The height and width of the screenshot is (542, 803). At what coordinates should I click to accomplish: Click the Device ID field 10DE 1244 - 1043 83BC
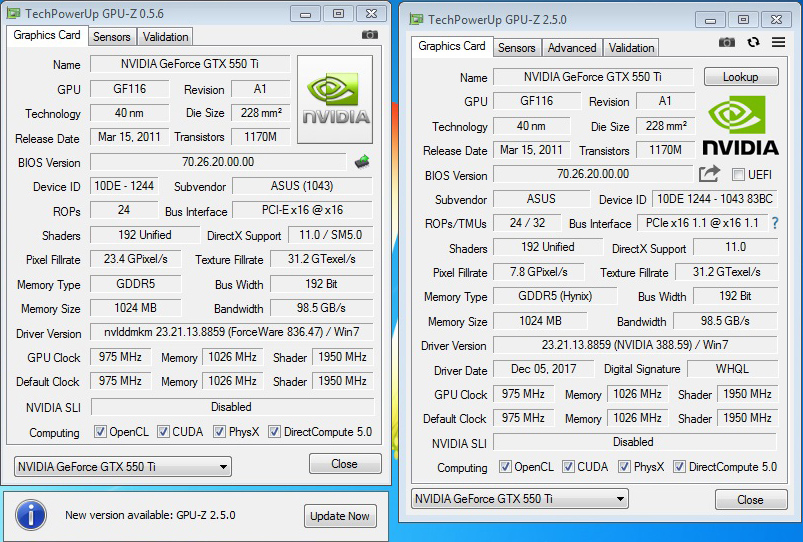click(715, 199)
